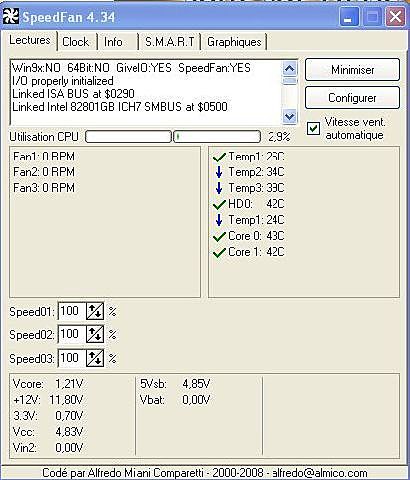Click the Speed01 up/down spinner

point(95,311)
